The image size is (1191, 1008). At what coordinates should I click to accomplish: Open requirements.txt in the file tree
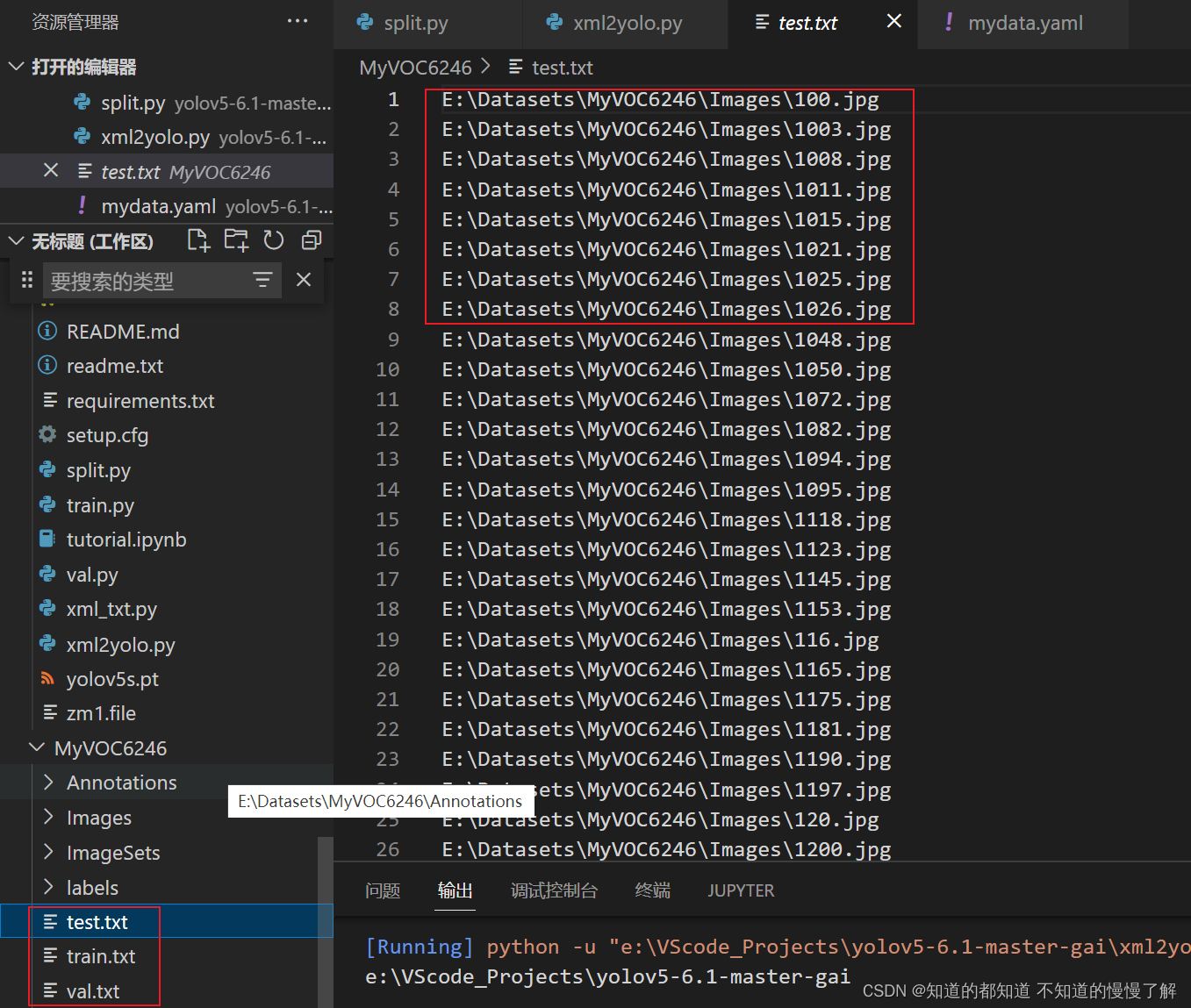point(140,400)
